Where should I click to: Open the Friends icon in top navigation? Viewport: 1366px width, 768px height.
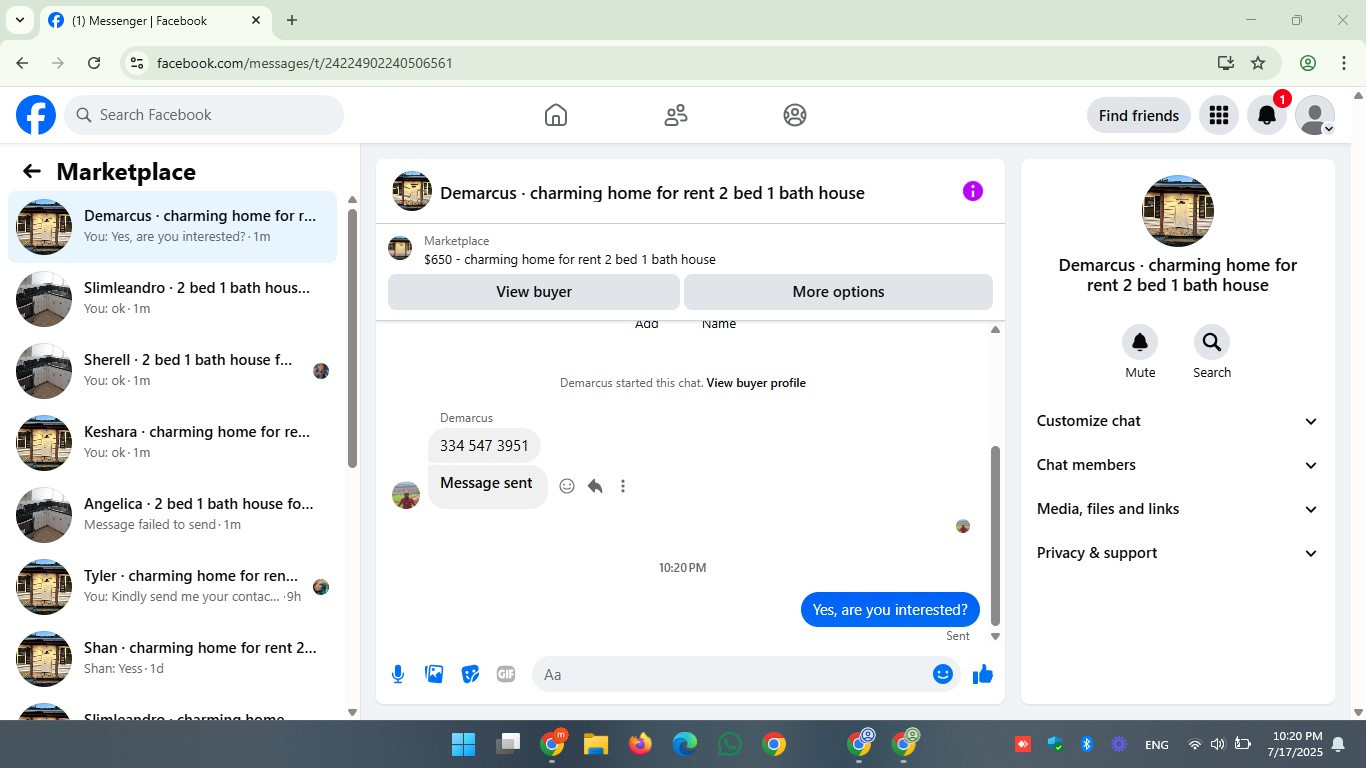[x=676, y=115]
